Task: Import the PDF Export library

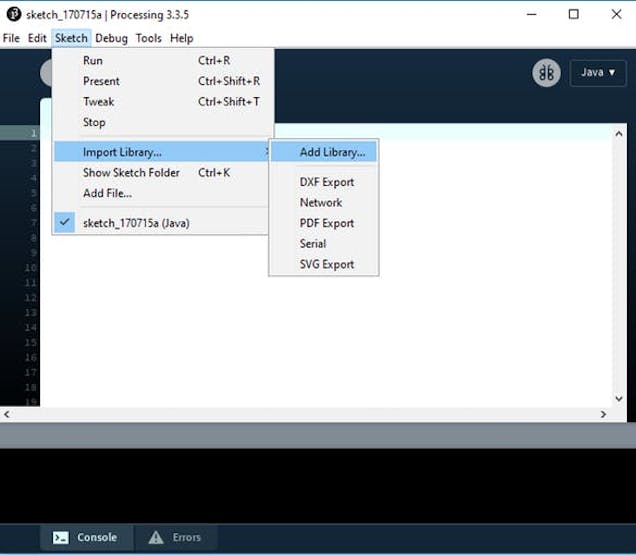Action: tap(324, 223)
